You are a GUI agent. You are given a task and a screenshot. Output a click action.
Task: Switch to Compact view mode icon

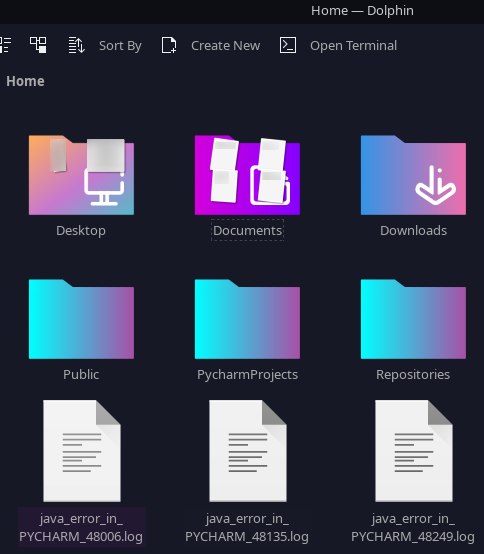pyautogui.click(x=5, y=45)
